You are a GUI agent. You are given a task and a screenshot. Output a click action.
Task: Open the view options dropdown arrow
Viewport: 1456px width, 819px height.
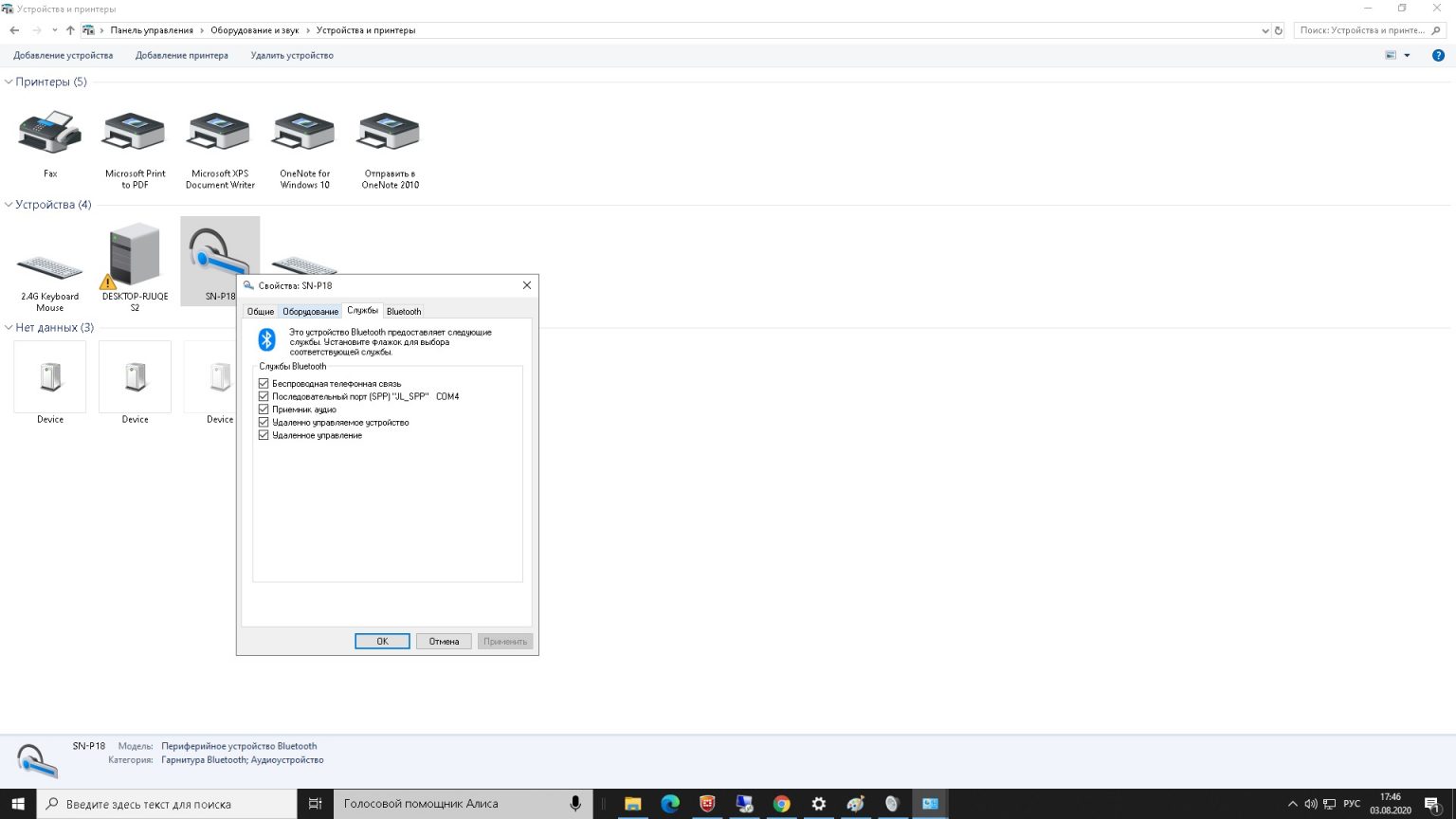pos(1407,55)
